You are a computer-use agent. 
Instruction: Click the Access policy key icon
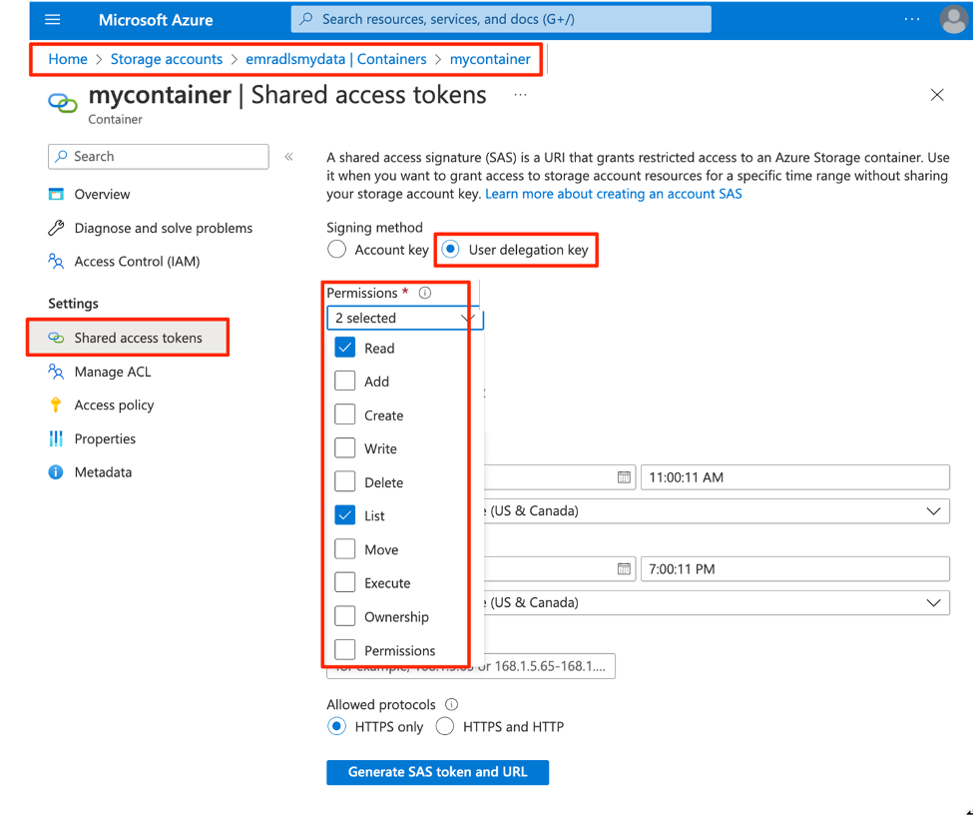55,405
